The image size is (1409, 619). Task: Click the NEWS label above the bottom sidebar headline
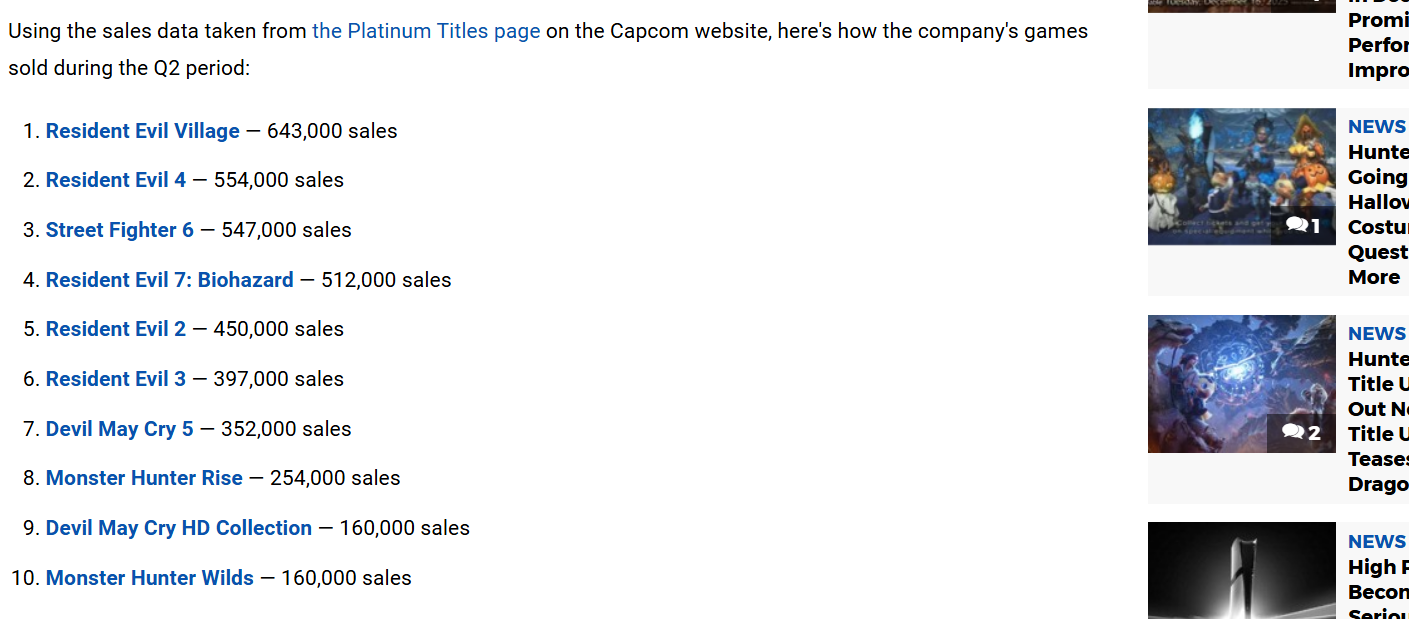point(1376,541)
